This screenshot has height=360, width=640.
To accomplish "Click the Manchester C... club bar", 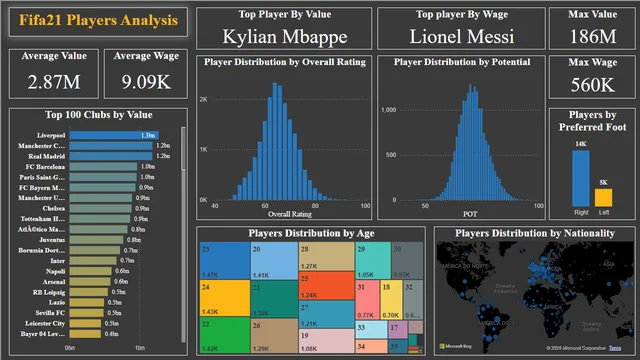I will click(x=111, y=146).
